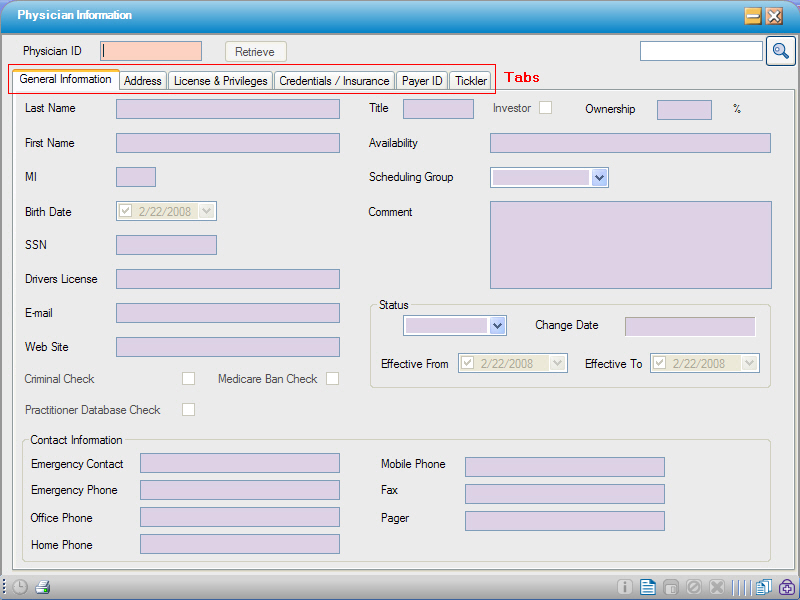Click into the Comment text area
Viewport: 800px width, 600px height.
click(x=630, y=244)
